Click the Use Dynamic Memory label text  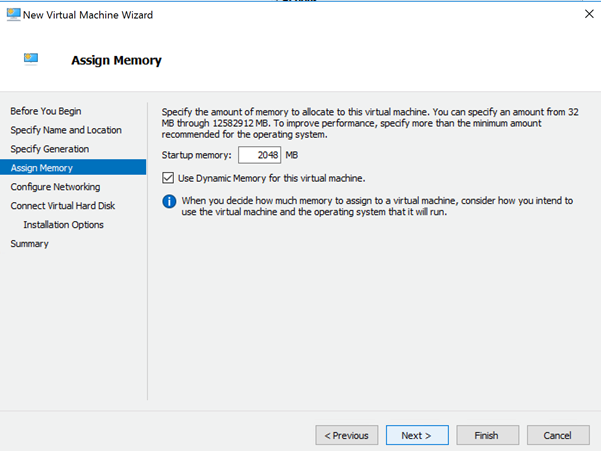pyautogui.click(x=271, y=178)
